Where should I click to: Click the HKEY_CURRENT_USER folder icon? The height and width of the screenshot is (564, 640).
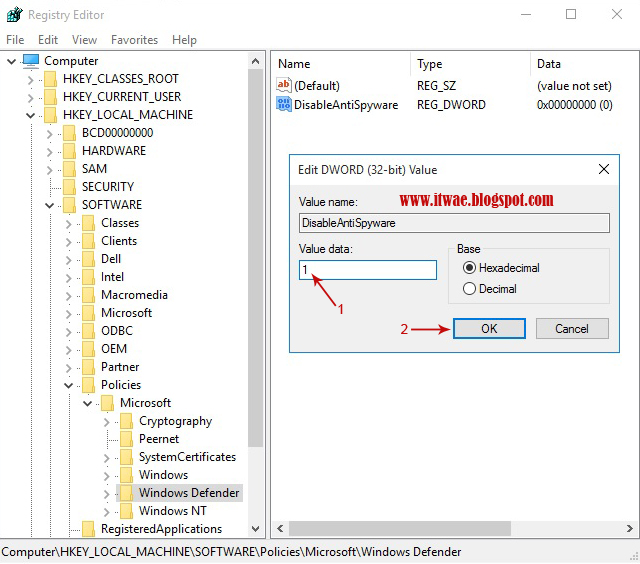51,97
